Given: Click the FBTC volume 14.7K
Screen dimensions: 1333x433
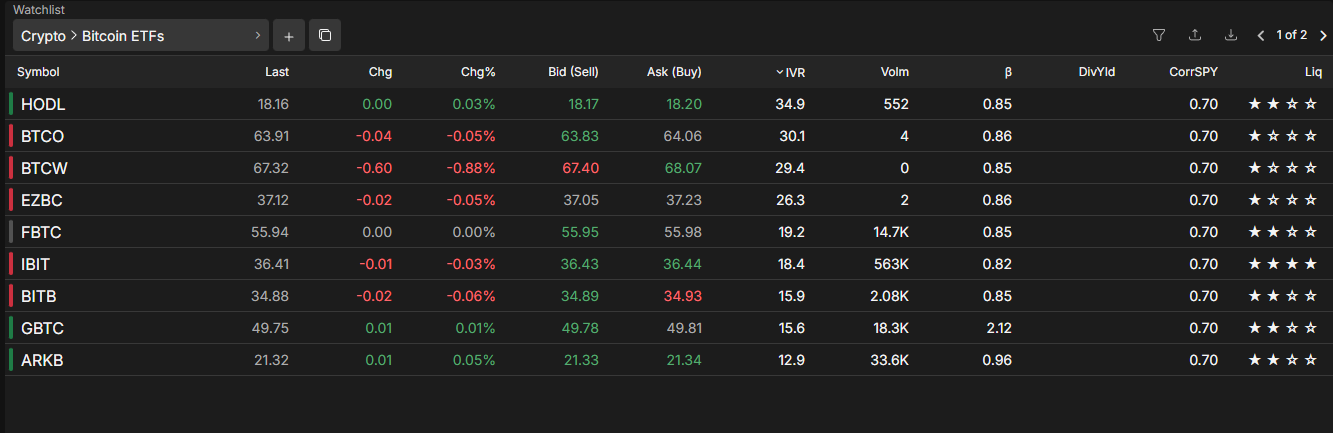Looking at the screenshot, I should point(890,232).
